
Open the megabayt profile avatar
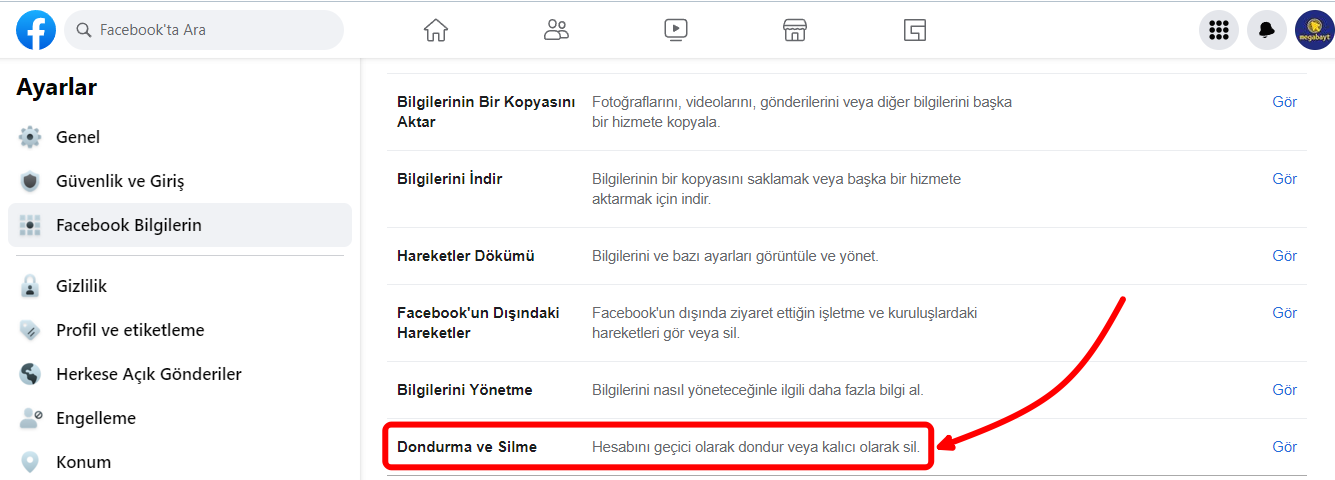[x=1314, y=30]
